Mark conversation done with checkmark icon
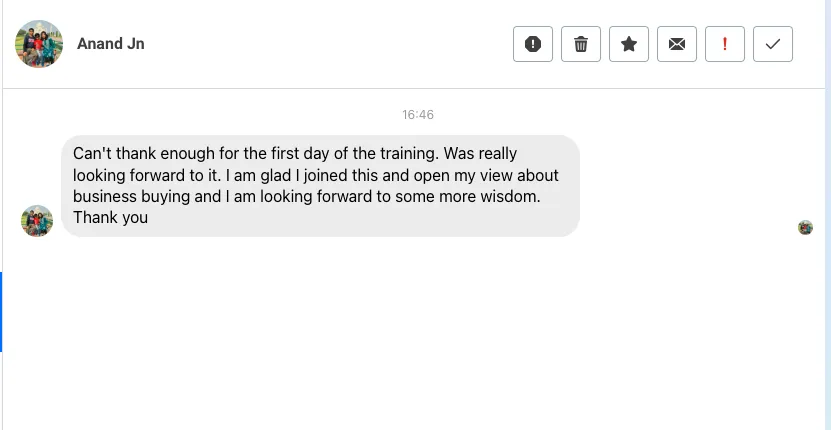Screen dimensions: 831x430 [773, 44]
